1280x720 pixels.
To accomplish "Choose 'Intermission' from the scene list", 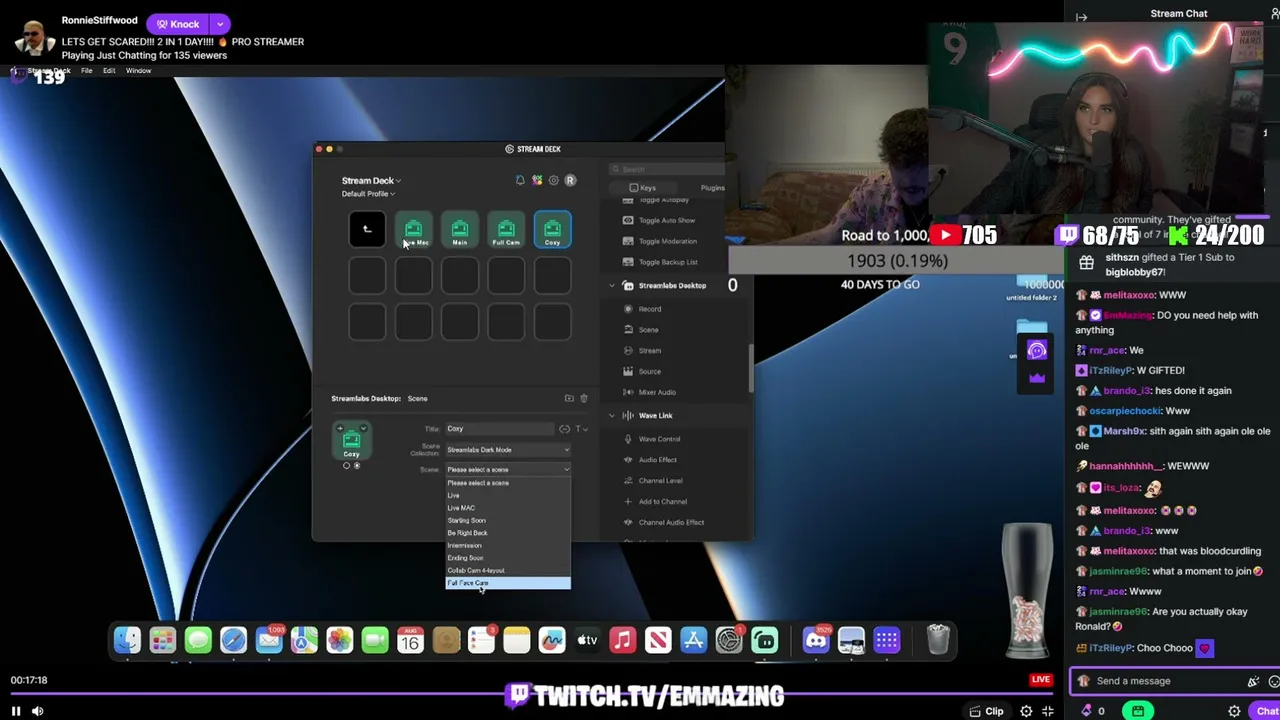I will (508, 546).
